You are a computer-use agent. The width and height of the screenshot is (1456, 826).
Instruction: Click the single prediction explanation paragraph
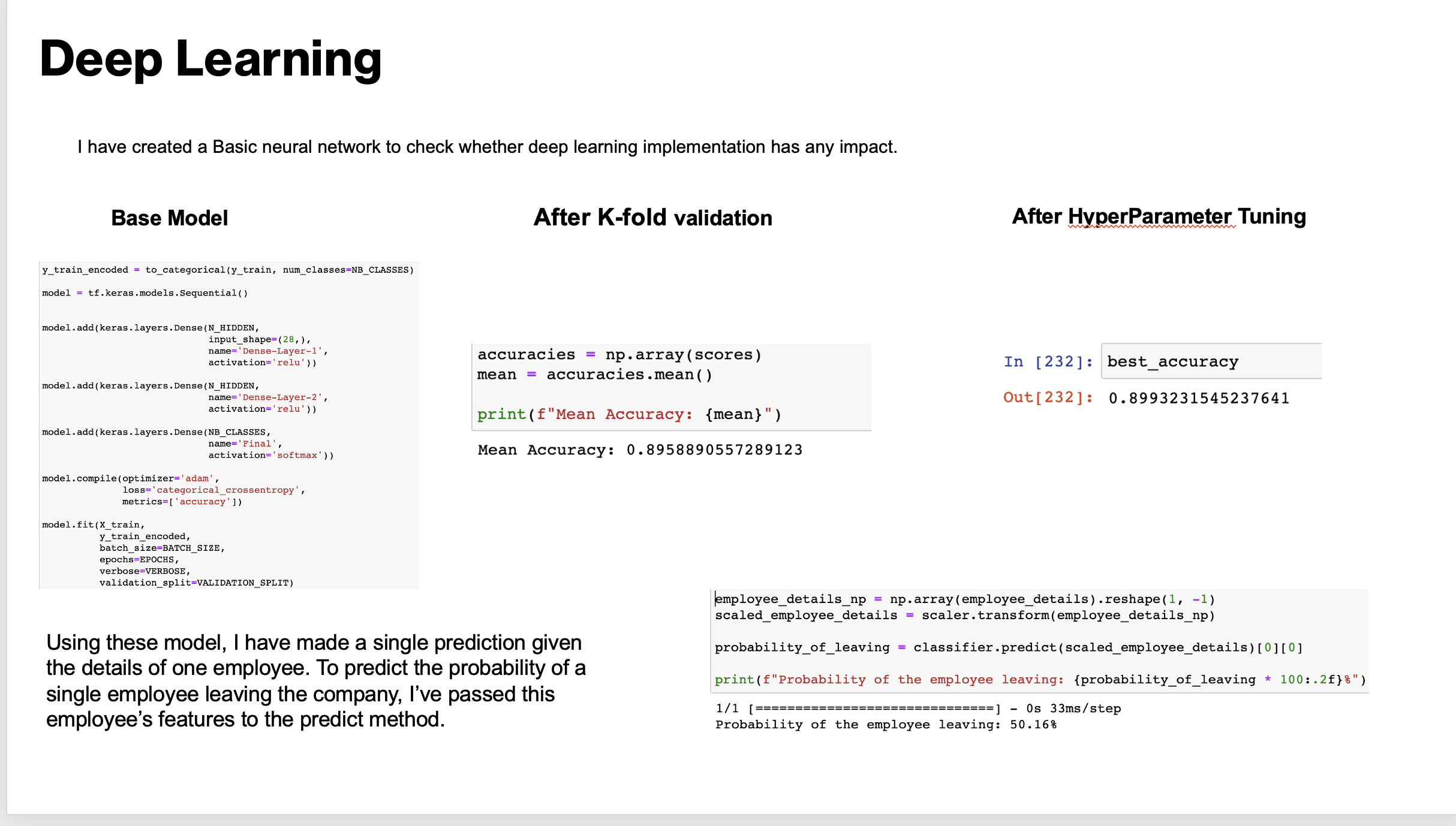point(316,680)
